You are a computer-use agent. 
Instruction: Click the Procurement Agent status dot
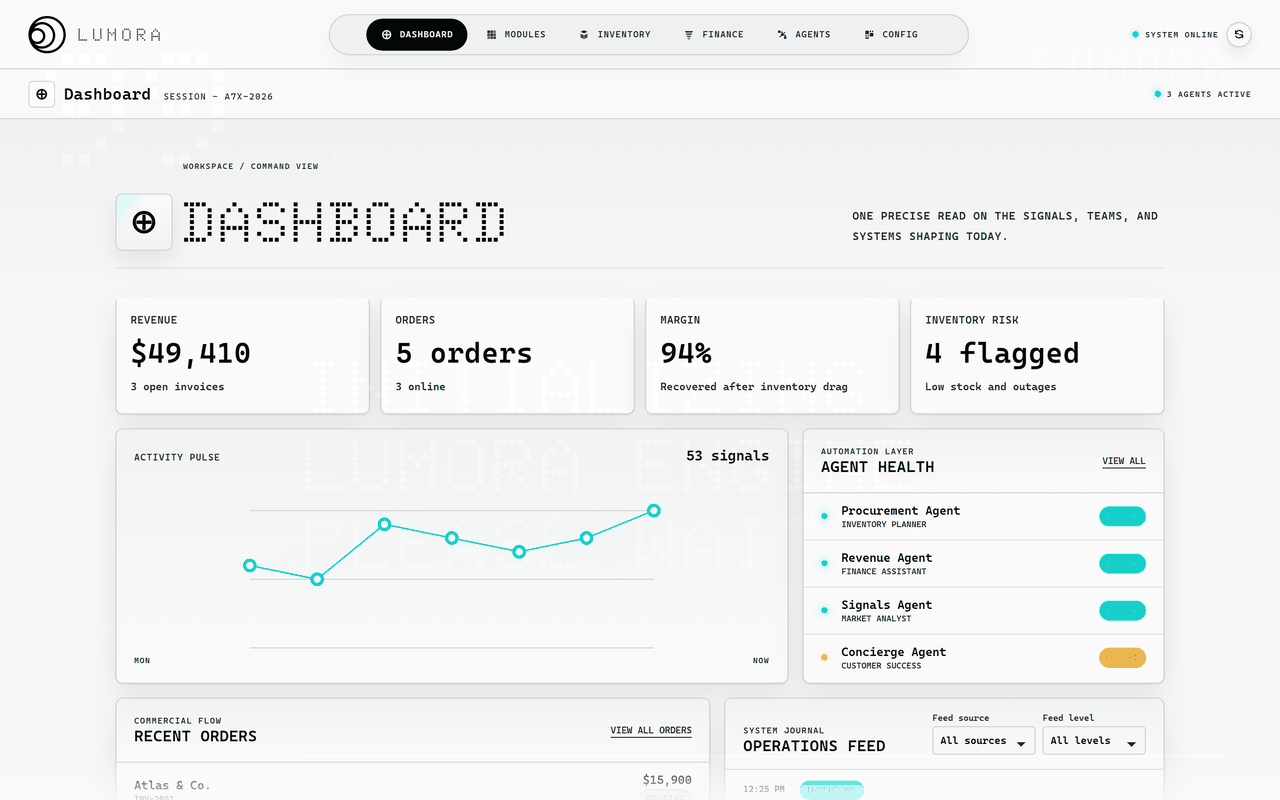(824, 516)
